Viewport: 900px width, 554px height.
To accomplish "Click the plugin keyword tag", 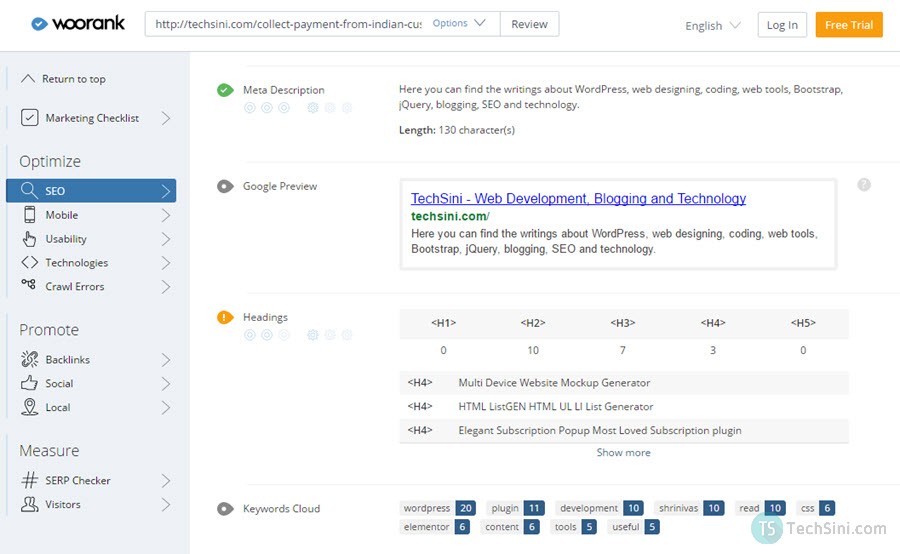I will point(515,508).
